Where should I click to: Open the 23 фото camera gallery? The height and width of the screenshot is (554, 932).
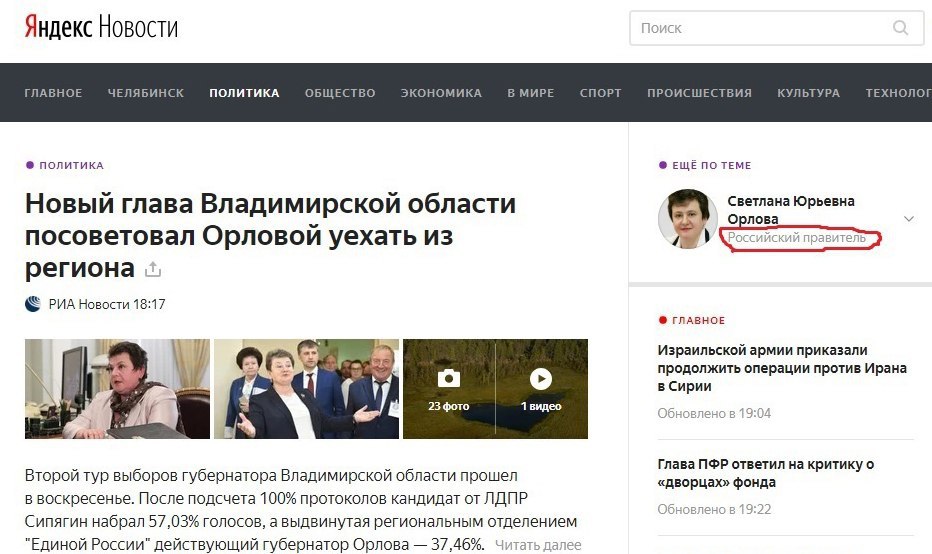coord(449,389)
